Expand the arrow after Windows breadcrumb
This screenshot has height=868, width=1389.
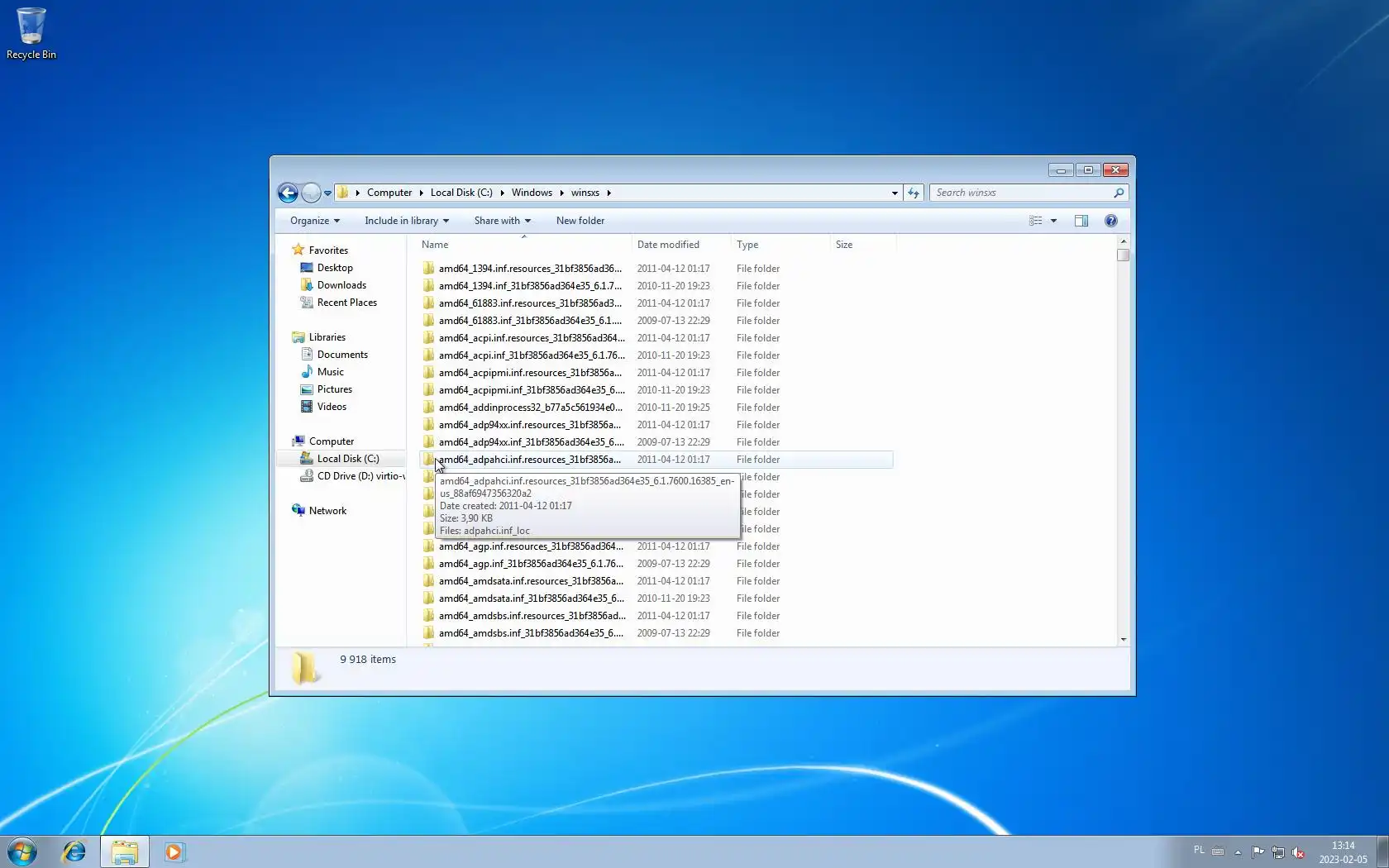tap(562, 193)
